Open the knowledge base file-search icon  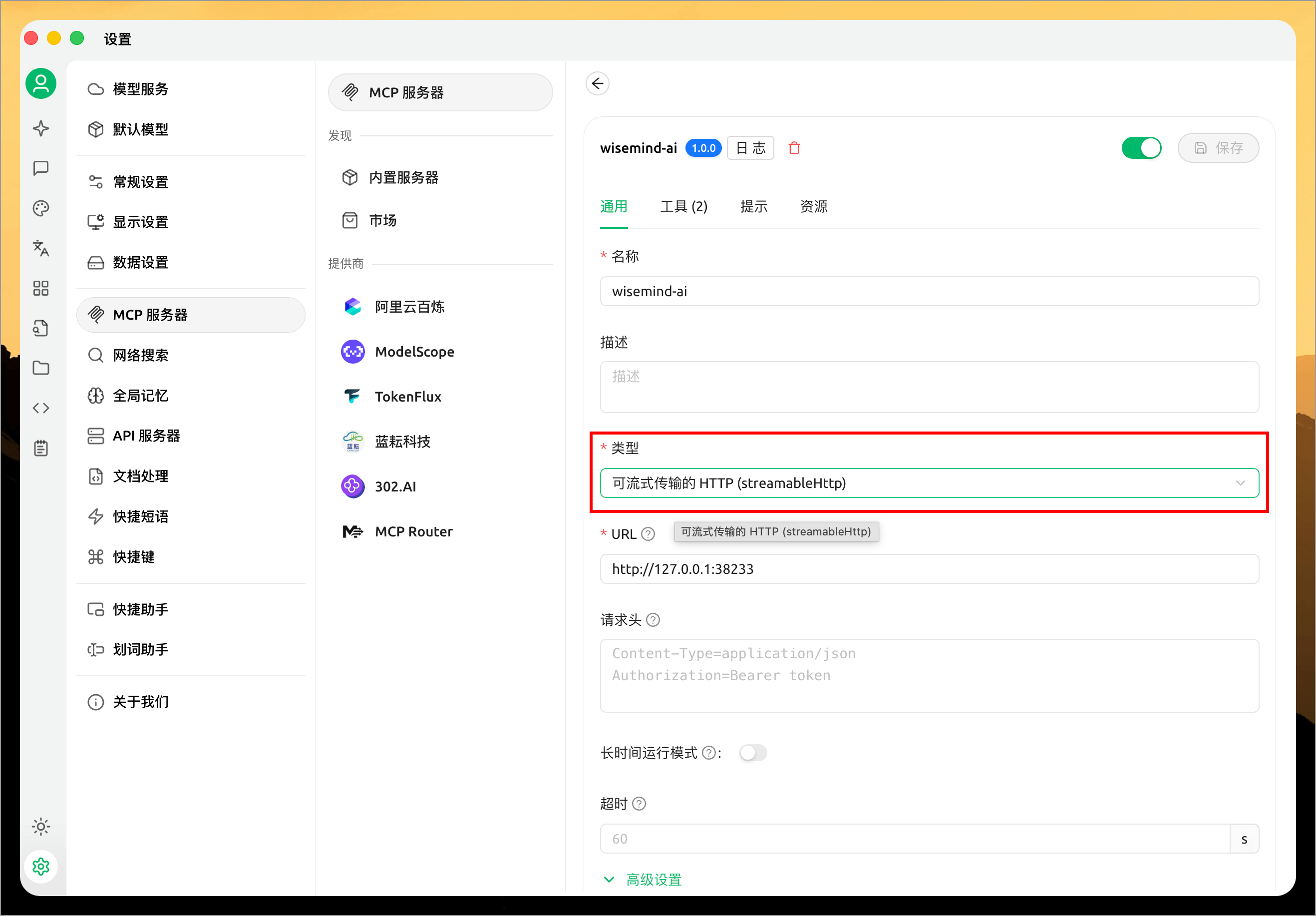click(x=41, y=328)
